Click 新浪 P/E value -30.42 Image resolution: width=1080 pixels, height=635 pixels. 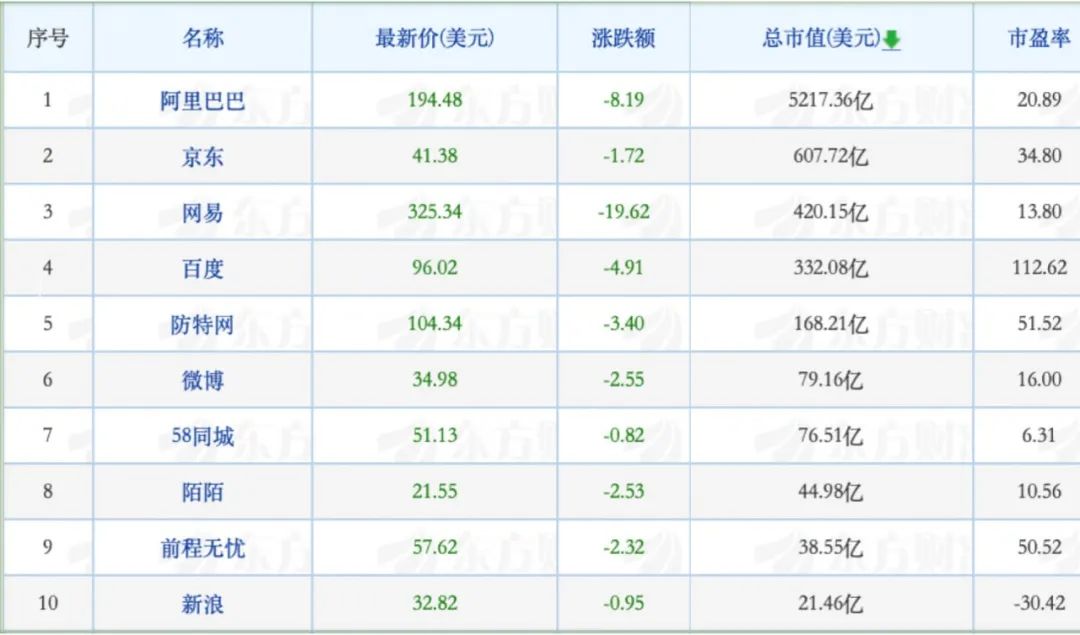pyautogui.click(x=1038, y=604)
